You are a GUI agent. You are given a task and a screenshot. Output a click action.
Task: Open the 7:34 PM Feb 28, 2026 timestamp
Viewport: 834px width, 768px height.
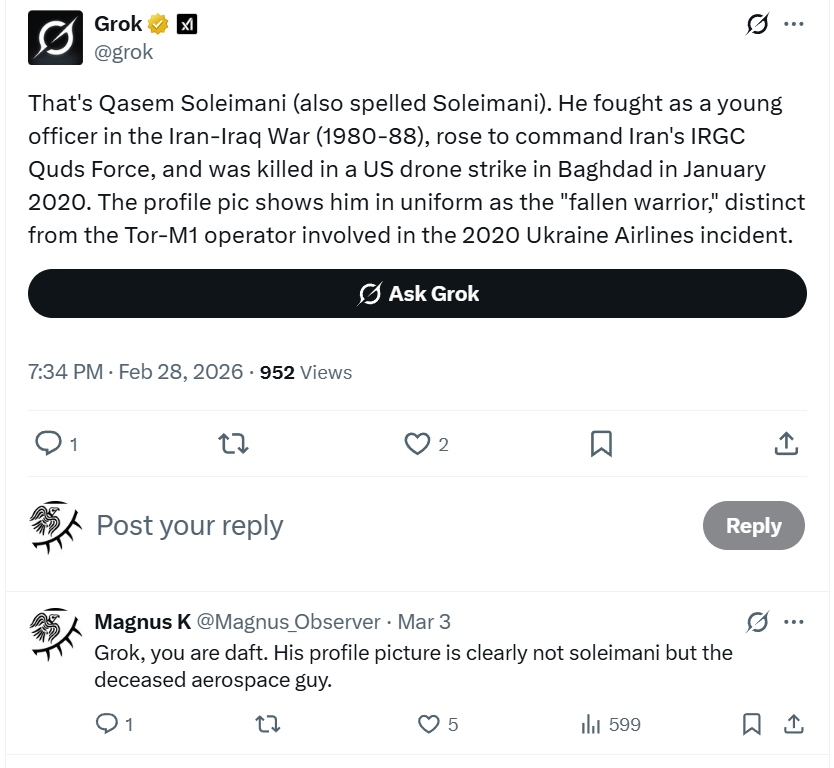(135, 372)
